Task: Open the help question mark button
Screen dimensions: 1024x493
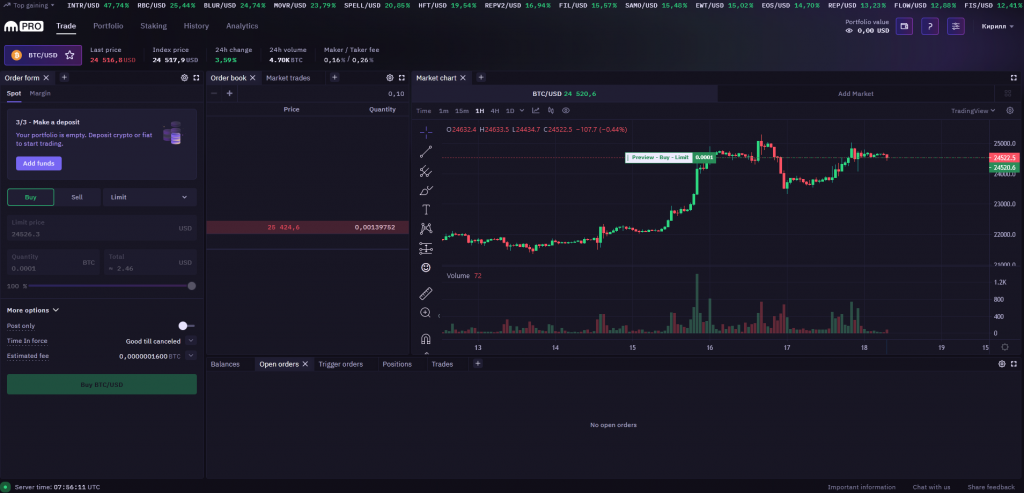Action: pyautogui.click(x=930, y=26)
